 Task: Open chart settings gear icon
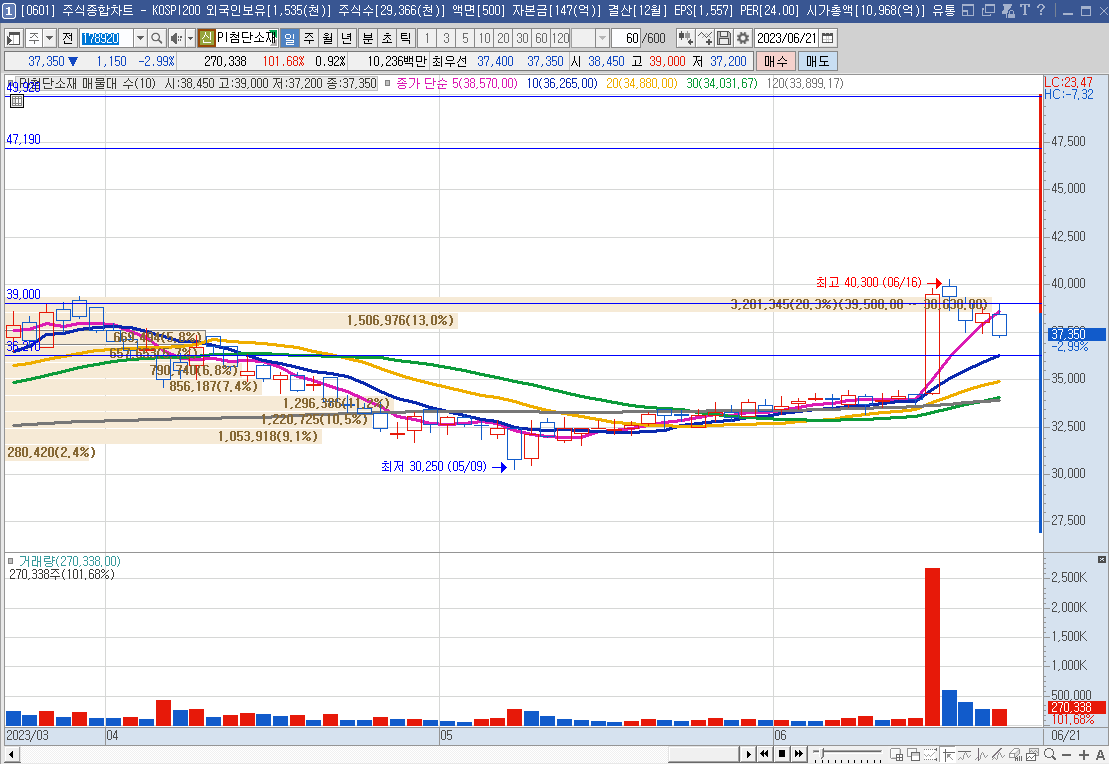point(743,38)
